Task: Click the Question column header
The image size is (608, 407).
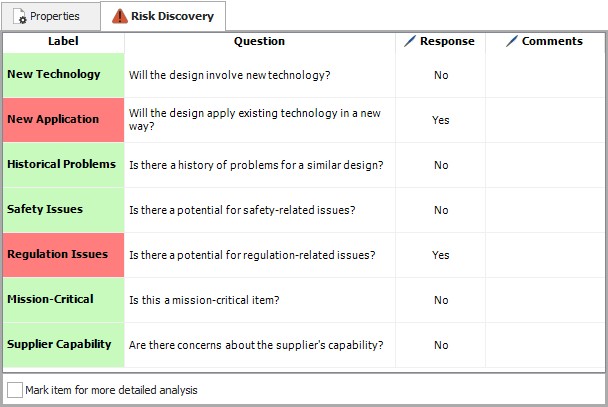Action: (260, 41)
